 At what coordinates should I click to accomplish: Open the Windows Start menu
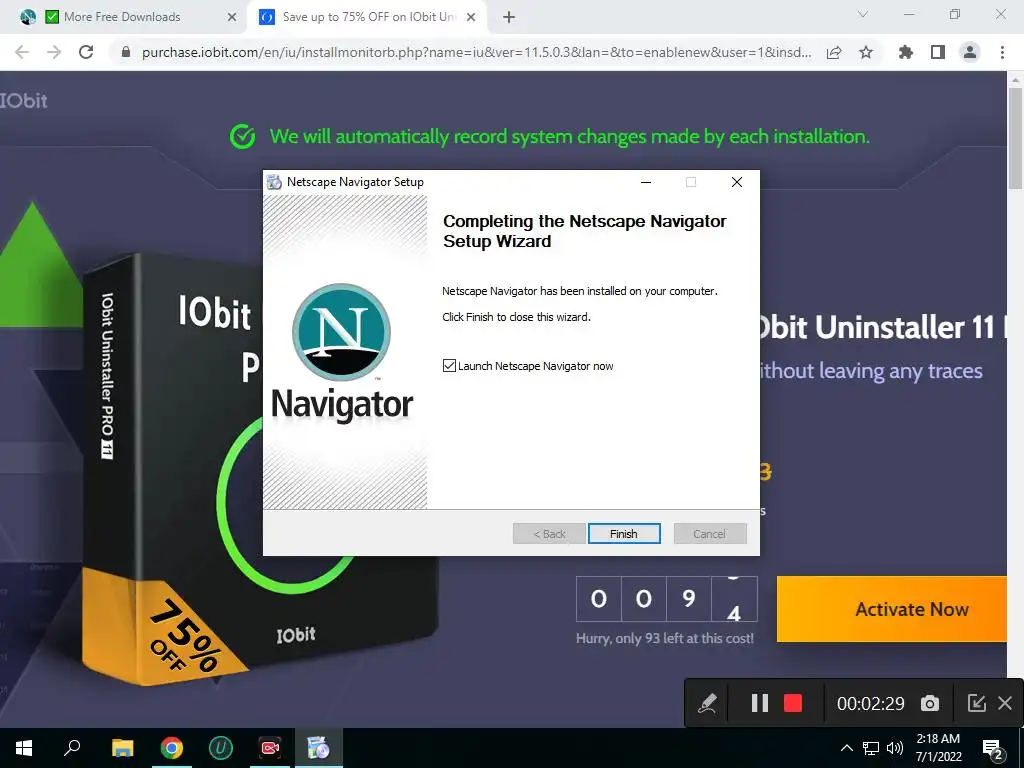pyautogui.click(x=24, y=748)
